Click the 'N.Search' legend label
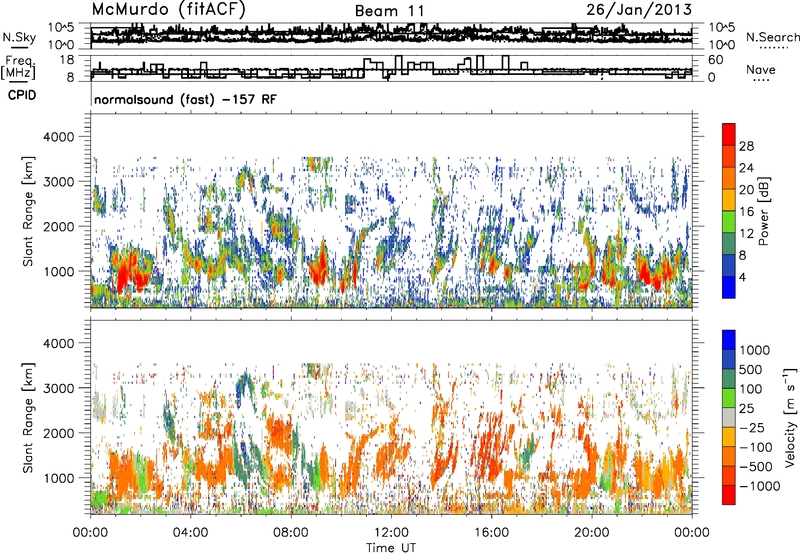Screen dimensions: 800x554 (x=772, y=37)
